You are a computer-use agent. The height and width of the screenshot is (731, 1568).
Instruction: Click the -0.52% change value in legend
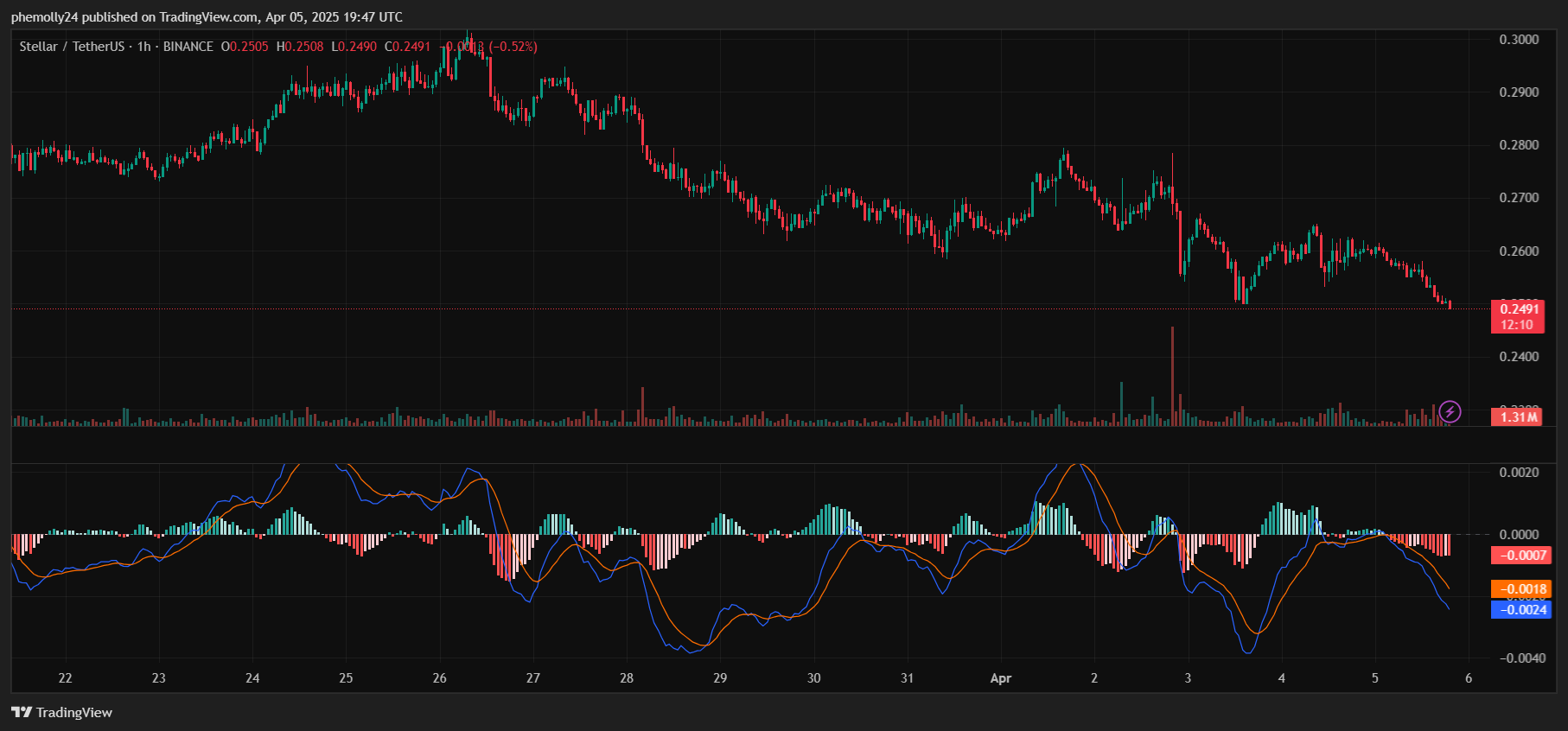513,47
